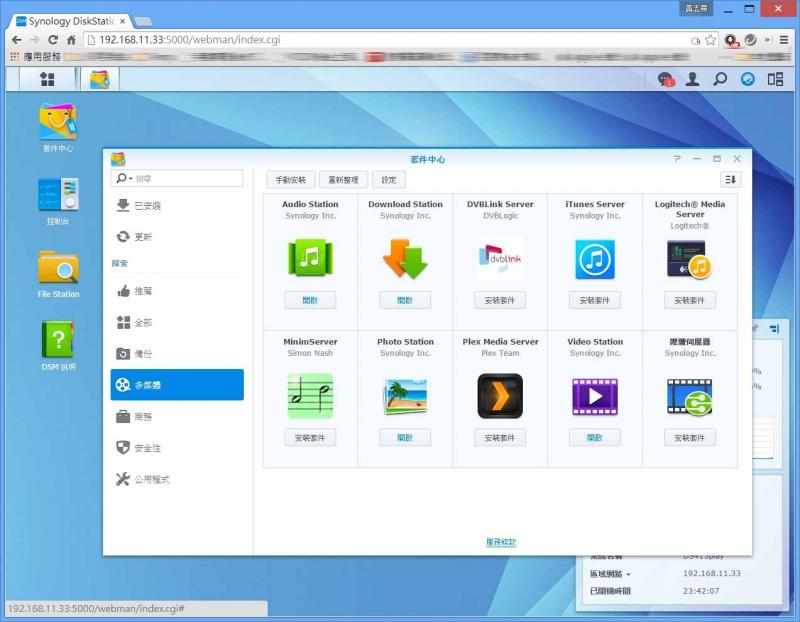This screenshot has width=800, height=622.
Task: Open the 服務條款 terms link
Action: (x=502, y=542)
